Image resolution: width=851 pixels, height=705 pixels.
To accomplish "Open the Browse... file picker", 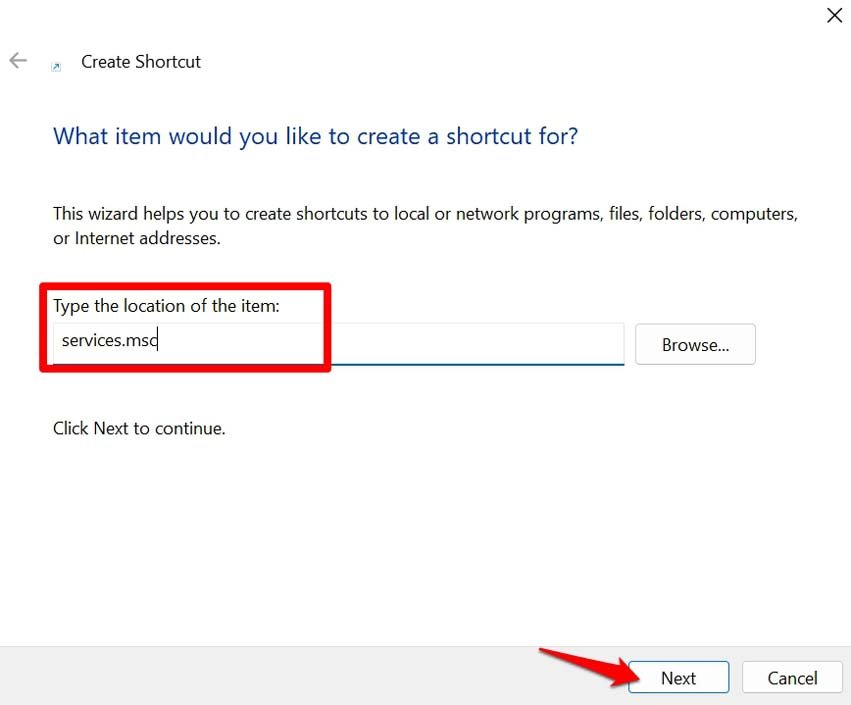I will click(x=695, y=345).
